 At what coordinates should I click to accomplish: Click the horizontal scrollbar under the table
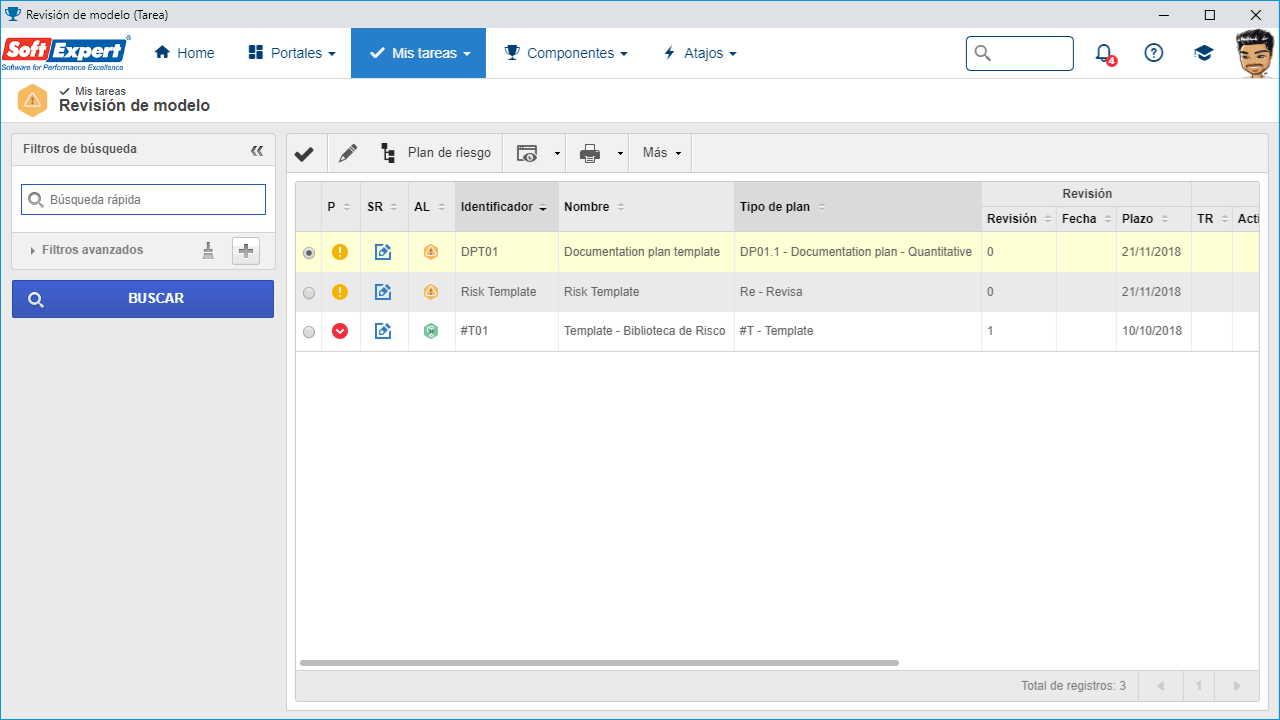pyautogui.click(x=599, y=663)
